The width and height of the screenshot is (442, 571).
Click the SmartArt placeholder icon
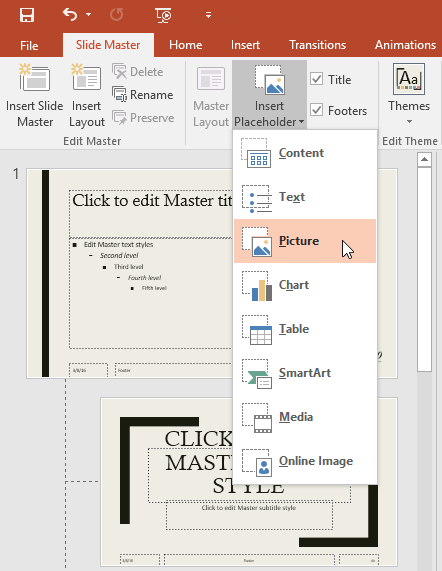[x=256, y=374]
